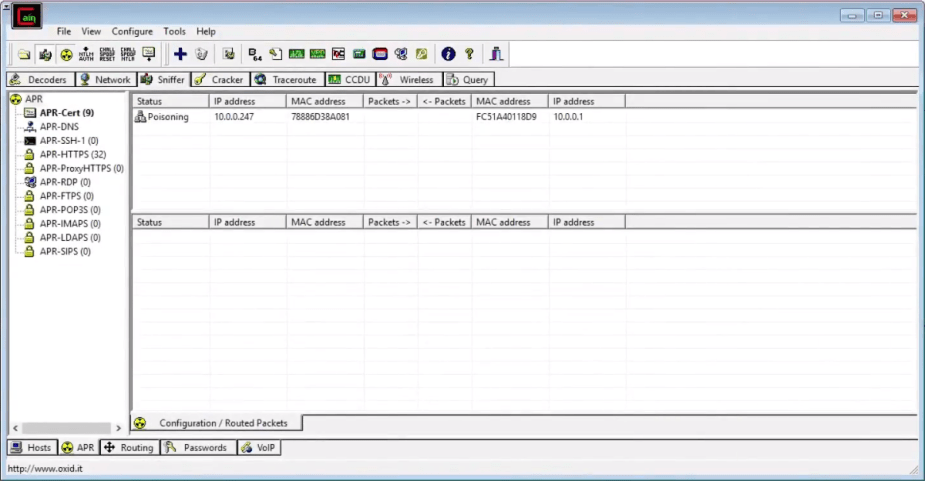Open the Tools menu
925x481 pixels.
point(174,32)
